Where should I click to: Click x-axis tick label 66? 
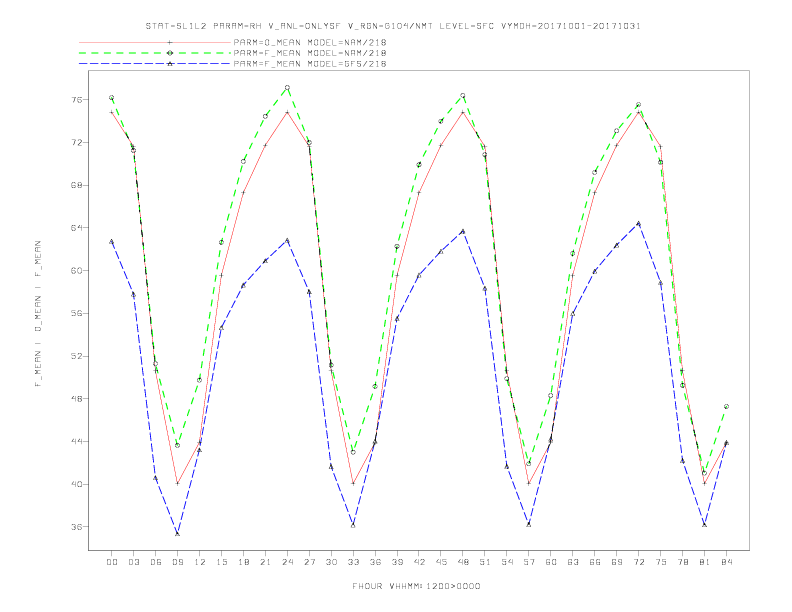pyautogui.click(x=595, y=562)
